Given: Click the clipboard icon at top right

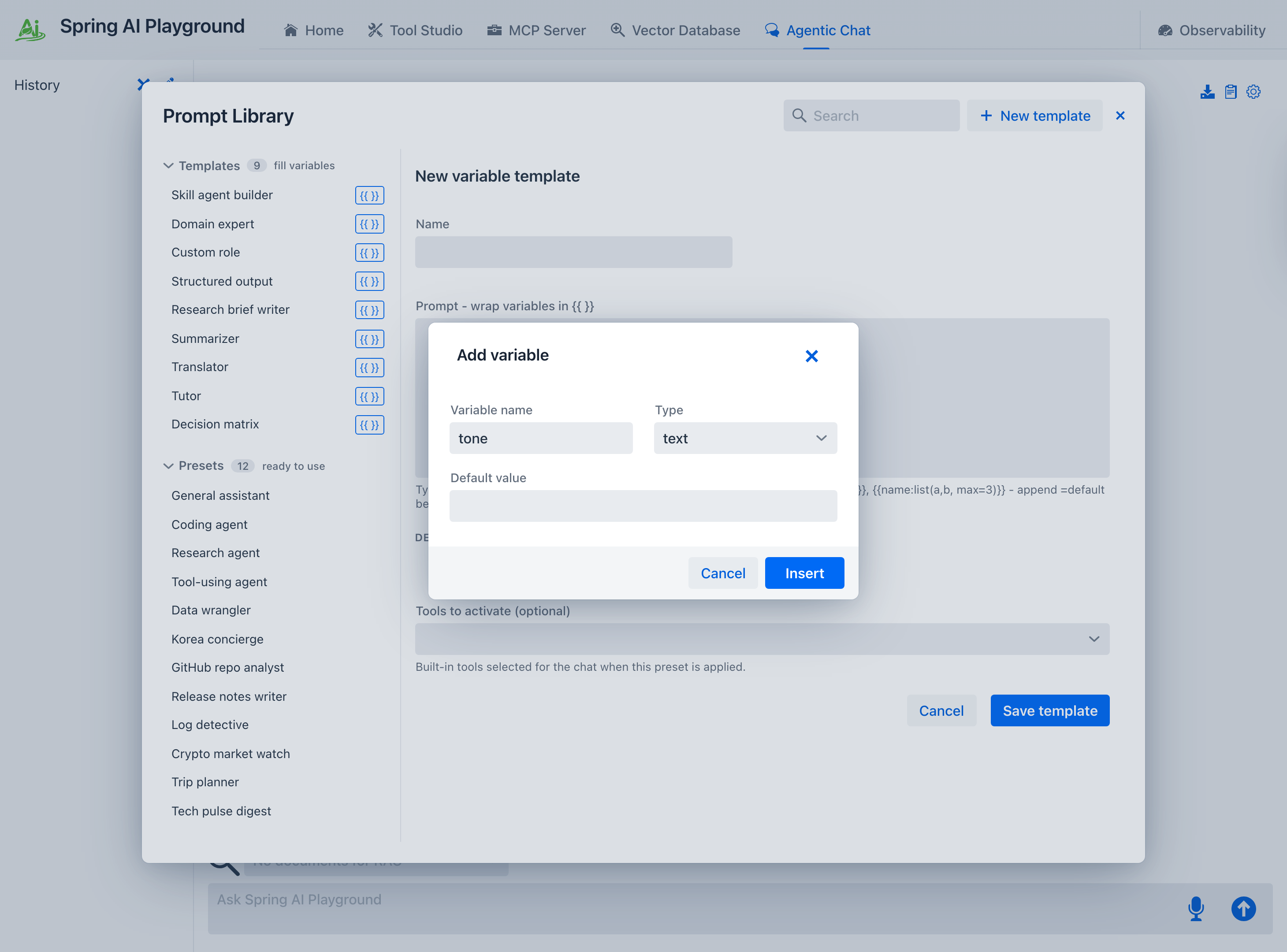Looking at the screenshot, I should [1231, 92].
